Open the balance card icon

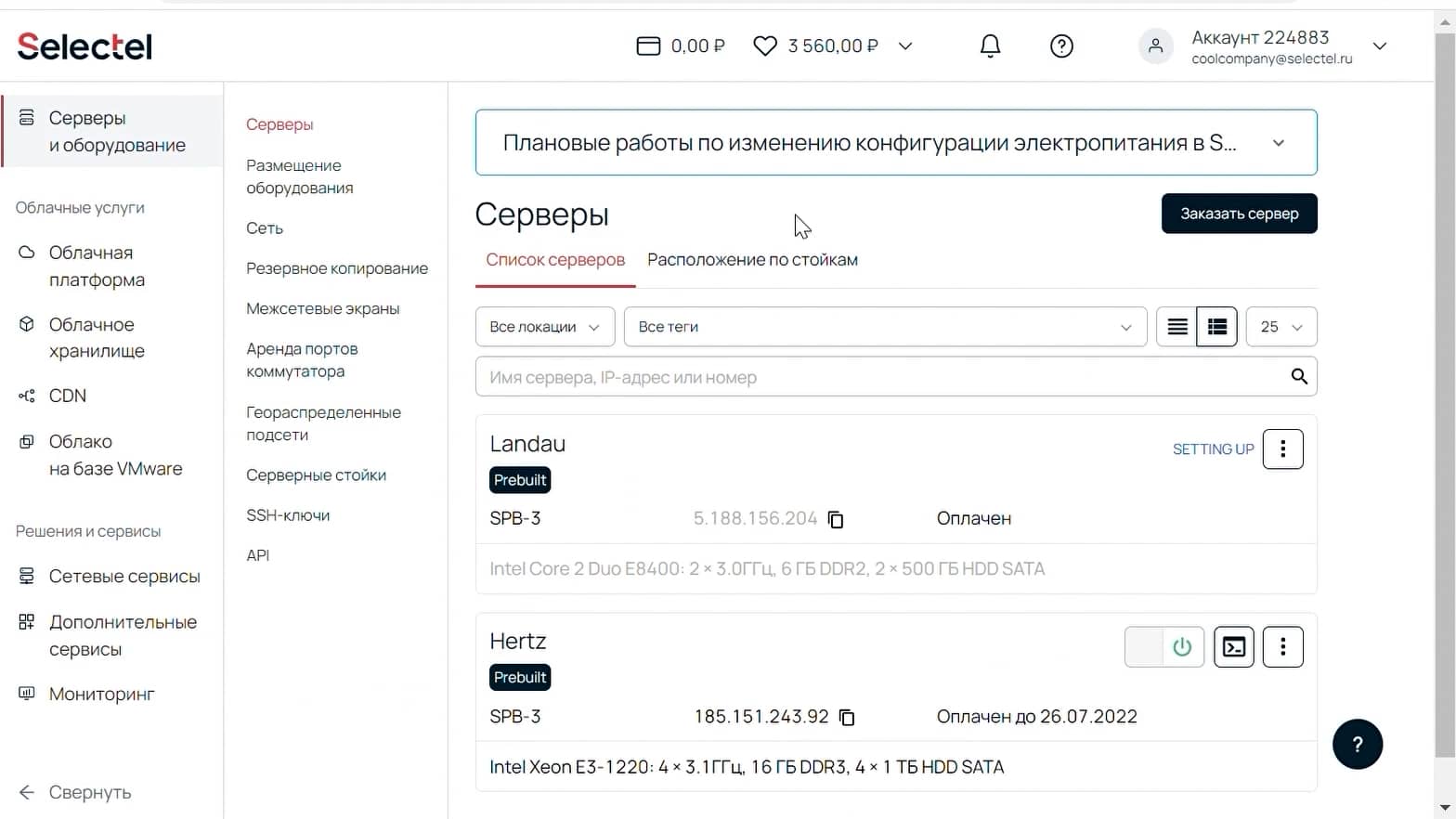point(648,46)
